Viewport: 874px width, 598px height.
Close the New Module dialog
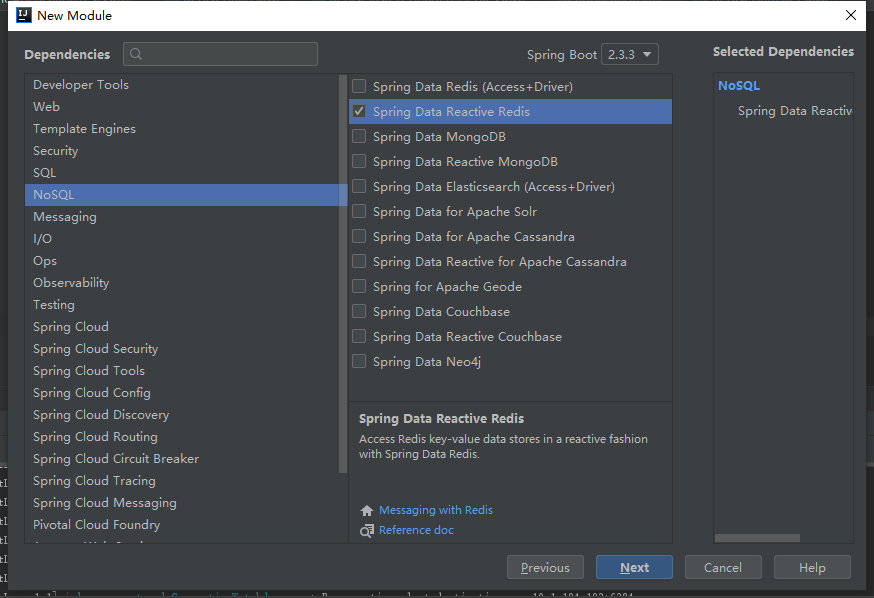[x=851, y=15]
